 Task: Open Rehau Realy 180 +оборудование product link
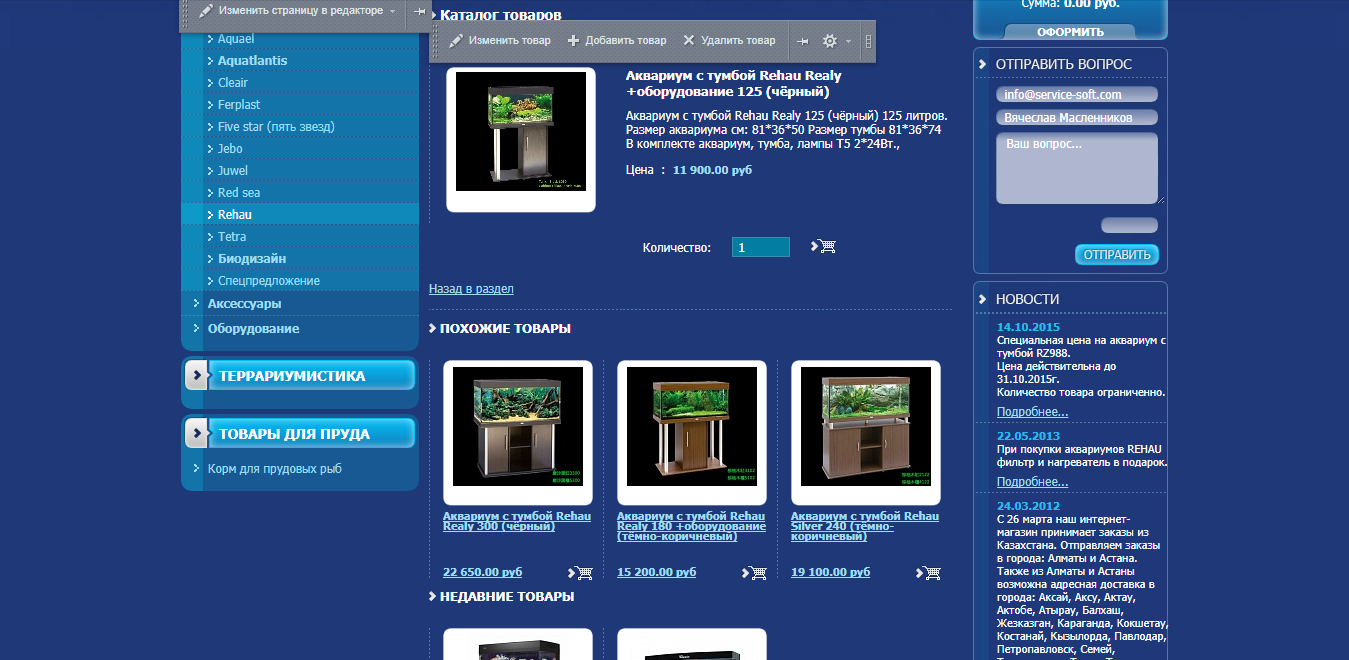pos(692,526)
